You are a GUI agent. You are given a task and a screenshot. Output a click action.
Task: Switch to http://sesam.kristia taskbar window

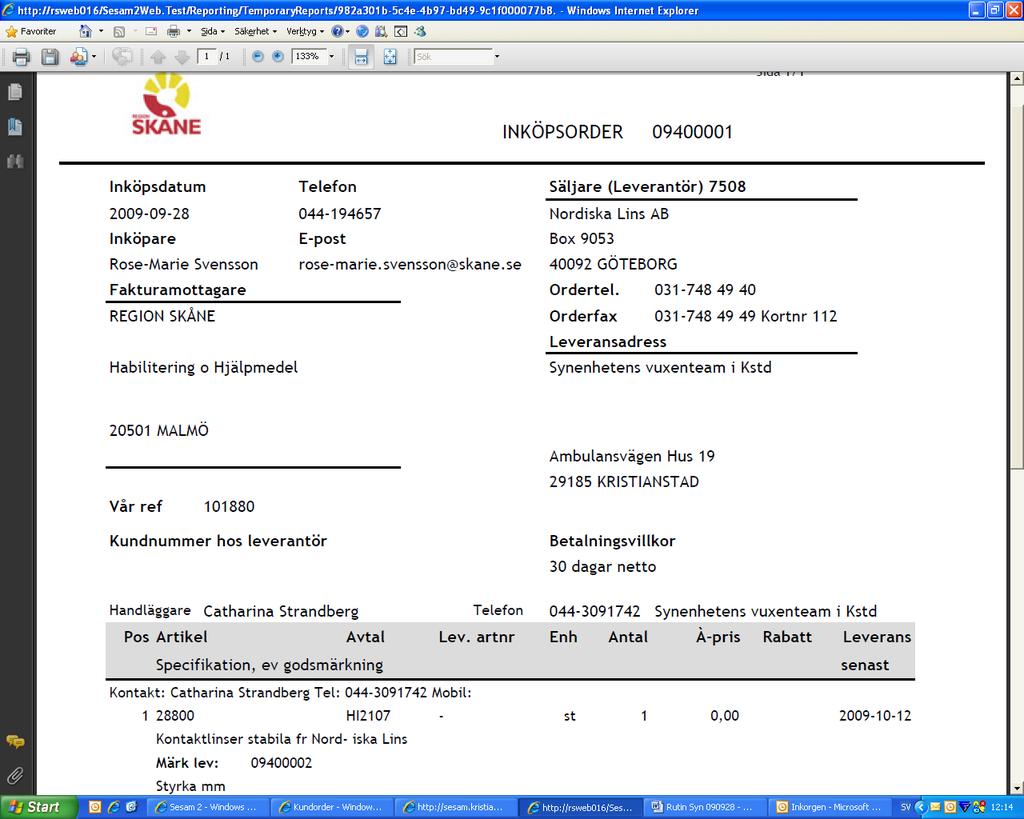(453, 807)
